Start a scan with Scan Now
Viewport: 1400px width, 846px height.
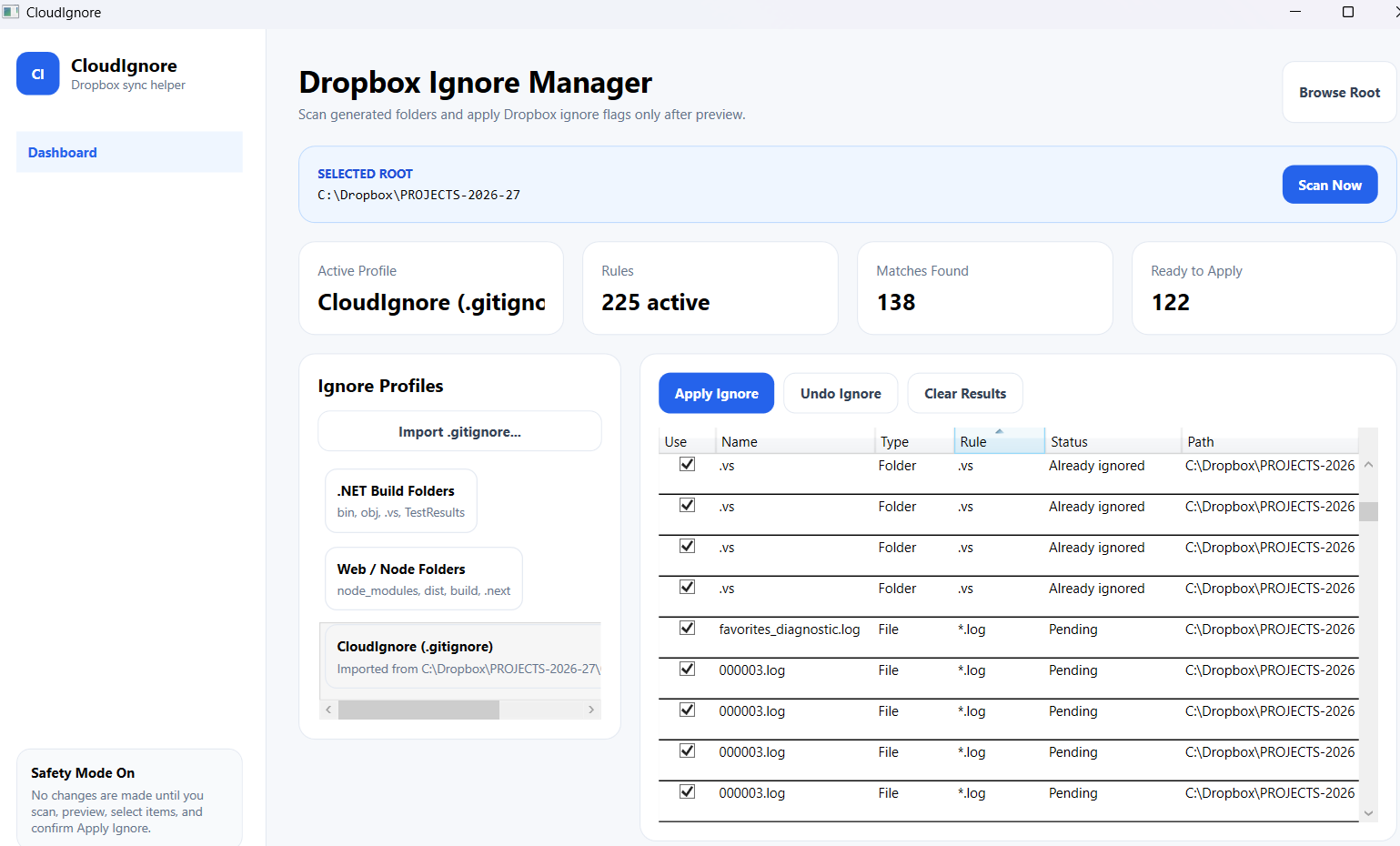(x=1330, y=185)
